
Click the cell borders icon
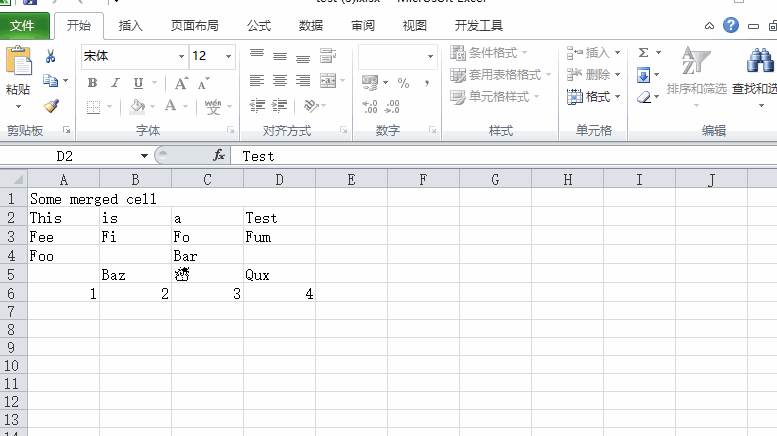pyautogui.click(x=93, y=106)
